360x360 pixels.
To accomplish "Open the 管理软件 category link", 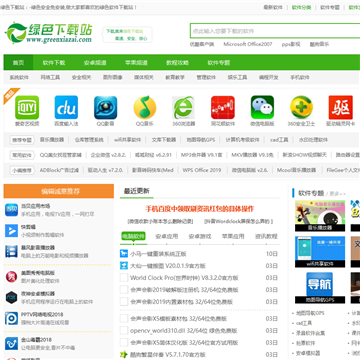I will [x=206, y=77].
